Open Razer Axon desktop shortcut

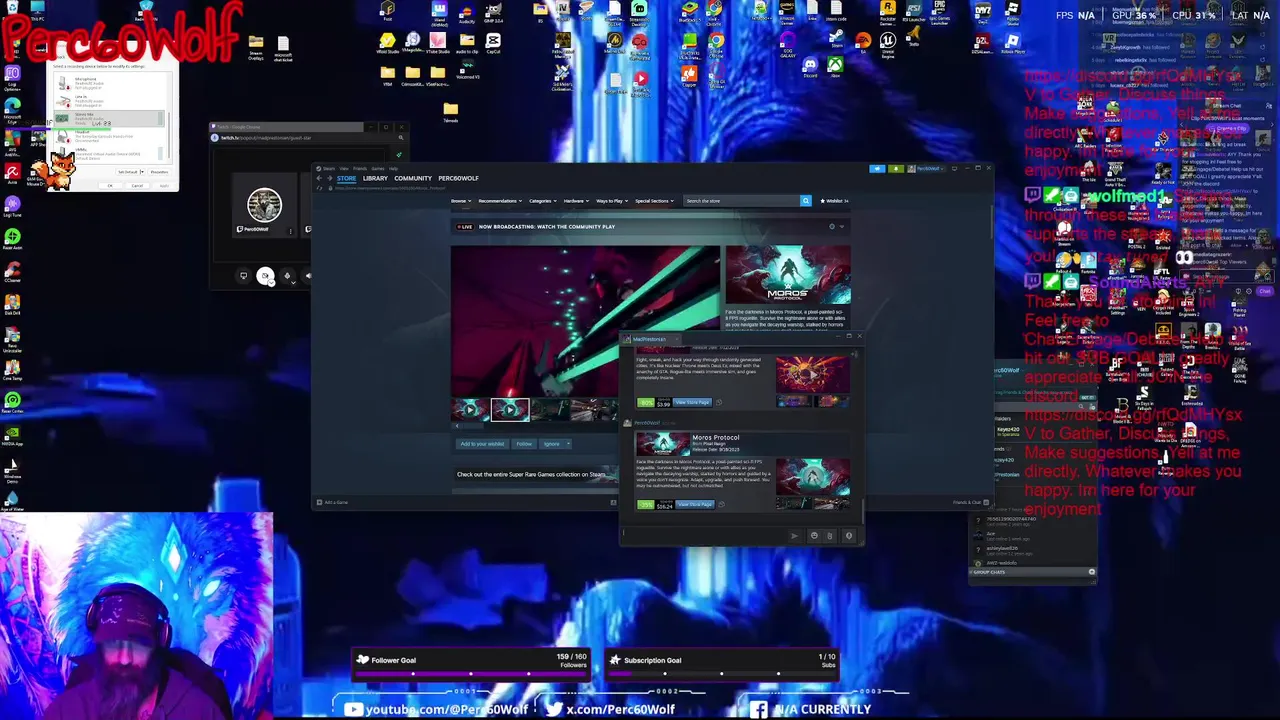[x=12, y=239]
